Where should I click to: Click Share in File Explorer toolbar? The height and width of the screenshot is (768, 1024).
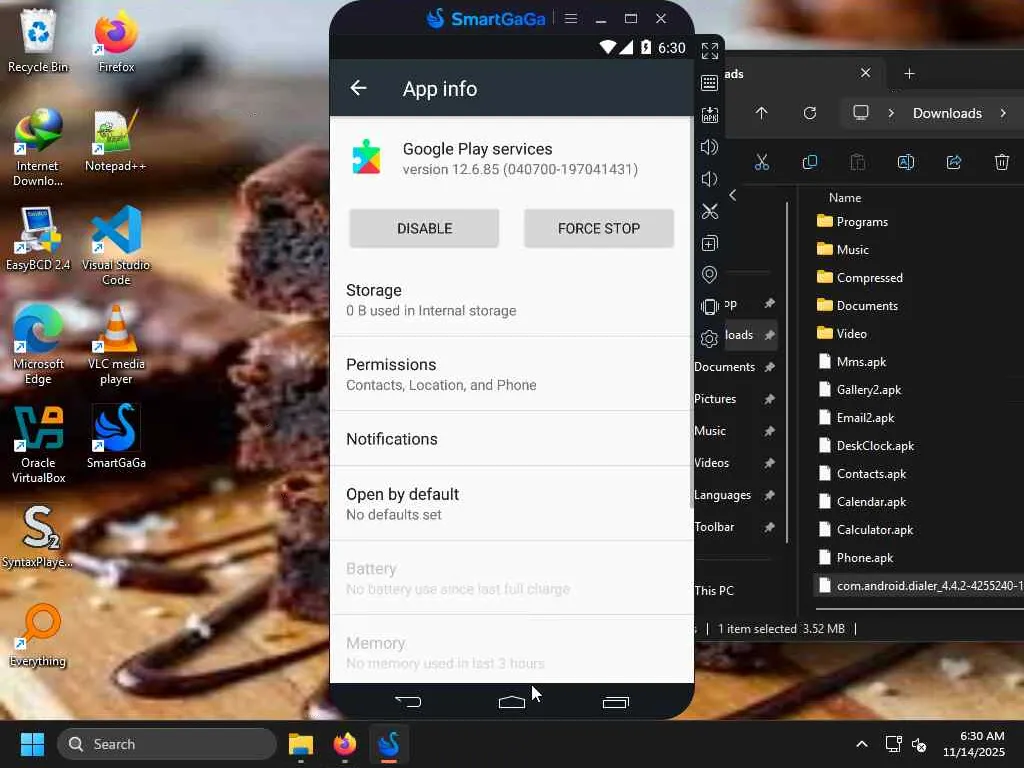pyautogui.click(x=954, y=162)
